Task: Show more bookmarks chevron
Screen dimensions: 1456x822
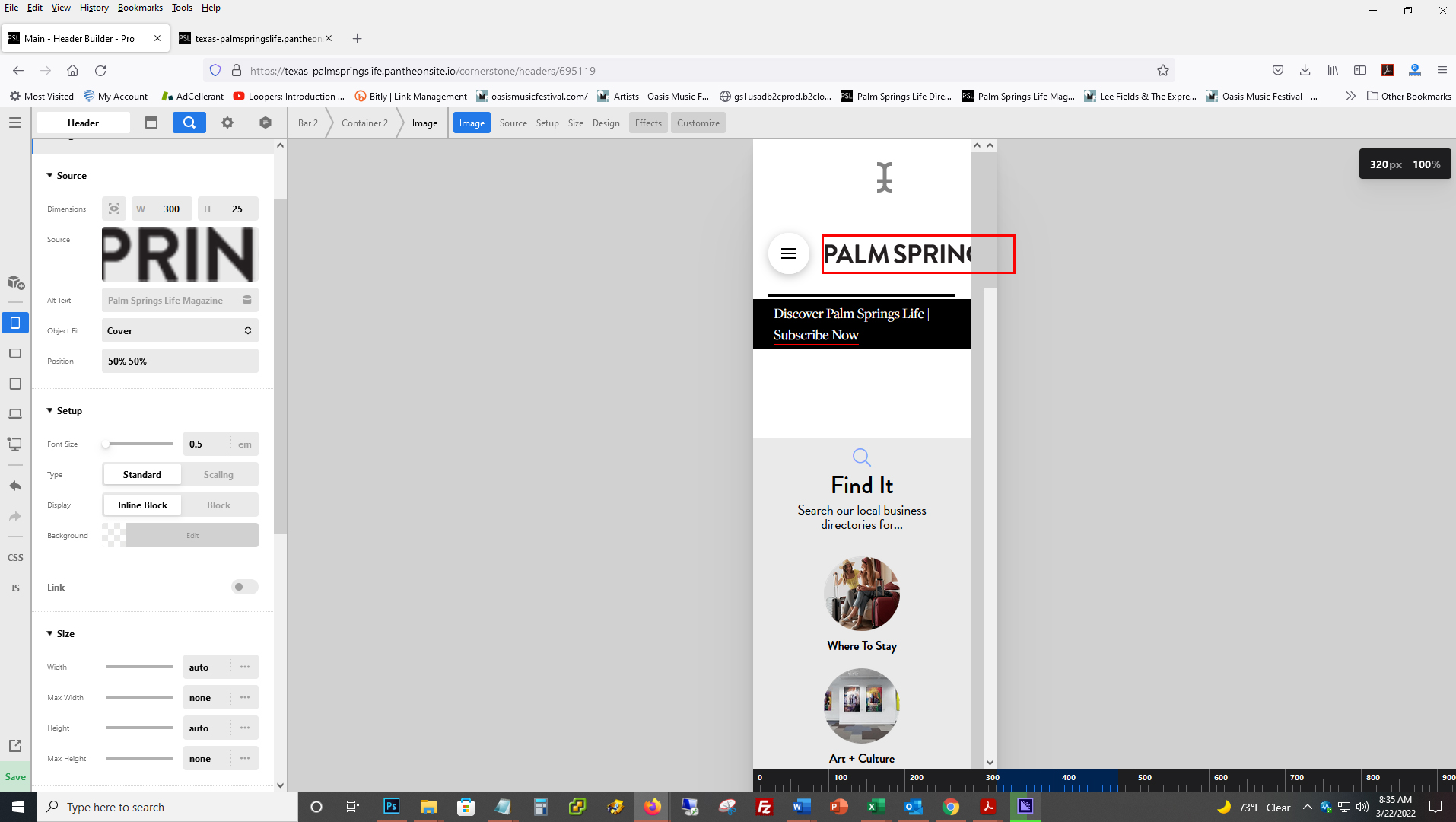Action: point(1350,96)
